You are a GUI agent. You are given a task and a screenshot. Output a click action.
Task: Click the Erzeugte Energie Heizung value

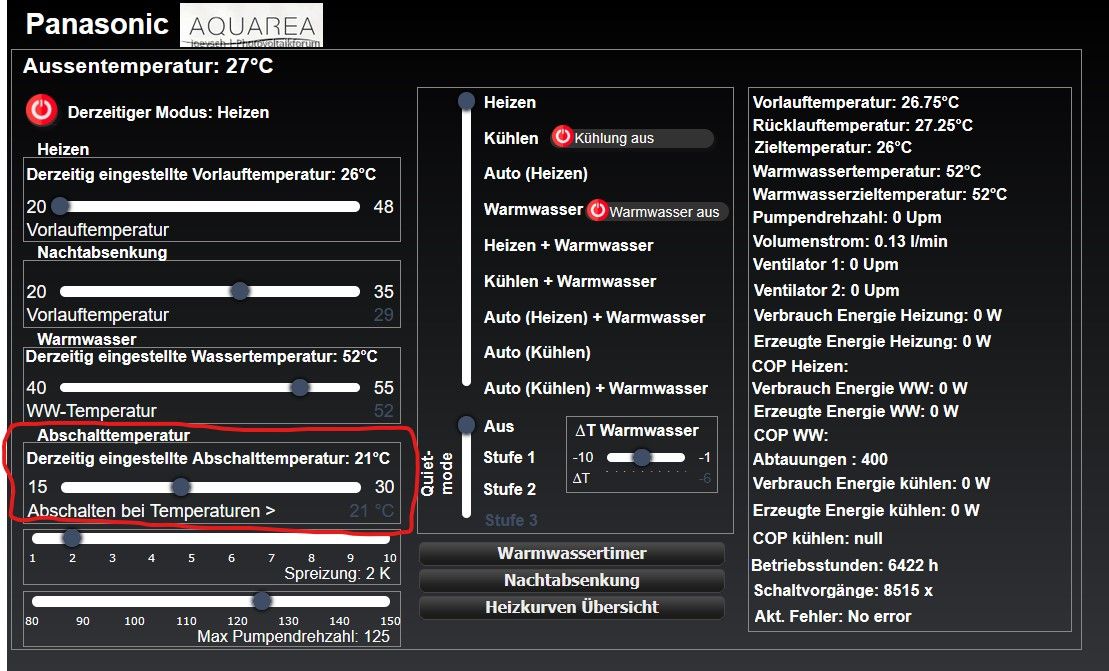872,342
